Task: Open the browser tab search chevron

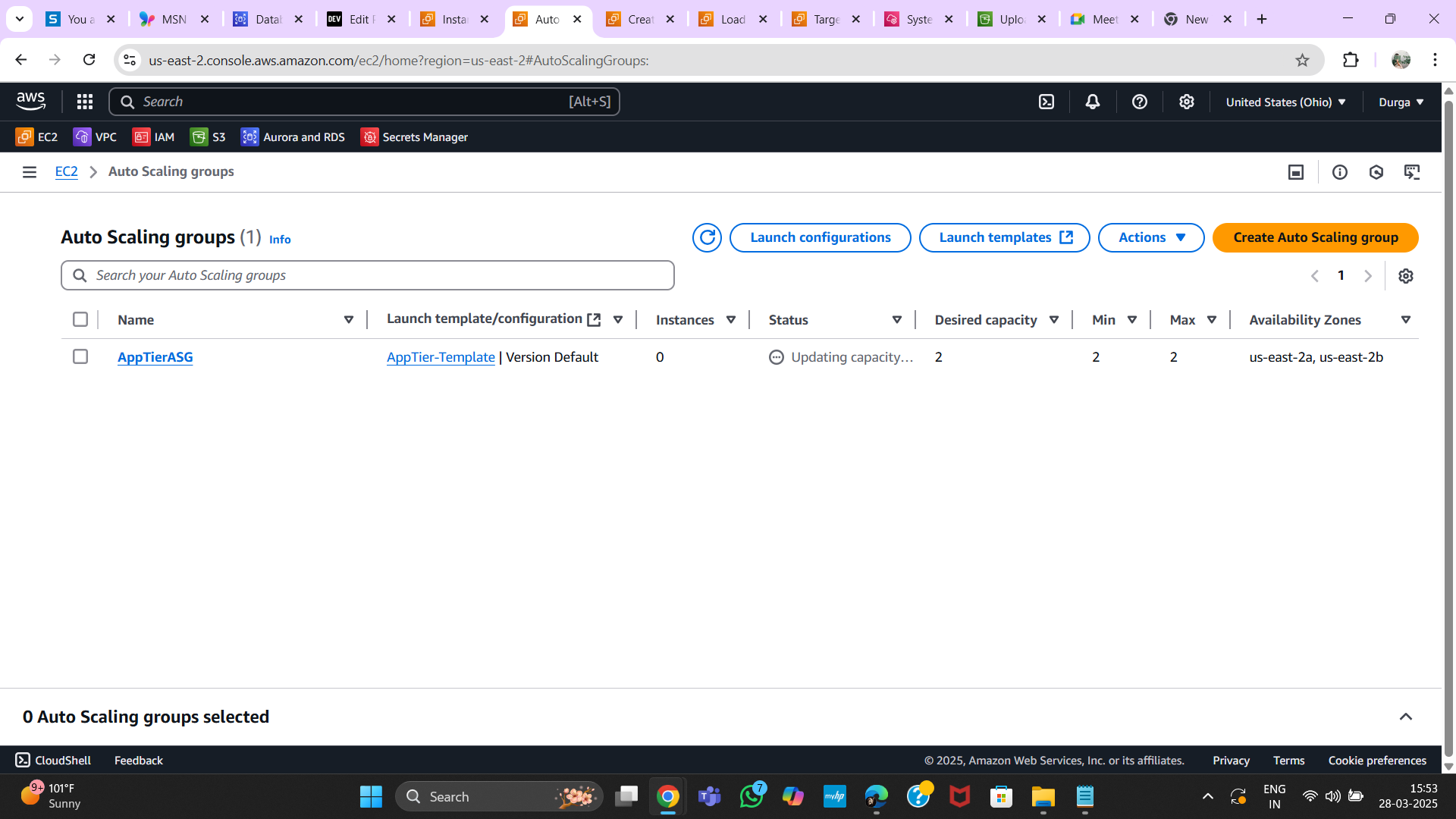Action: coord(20,19)
